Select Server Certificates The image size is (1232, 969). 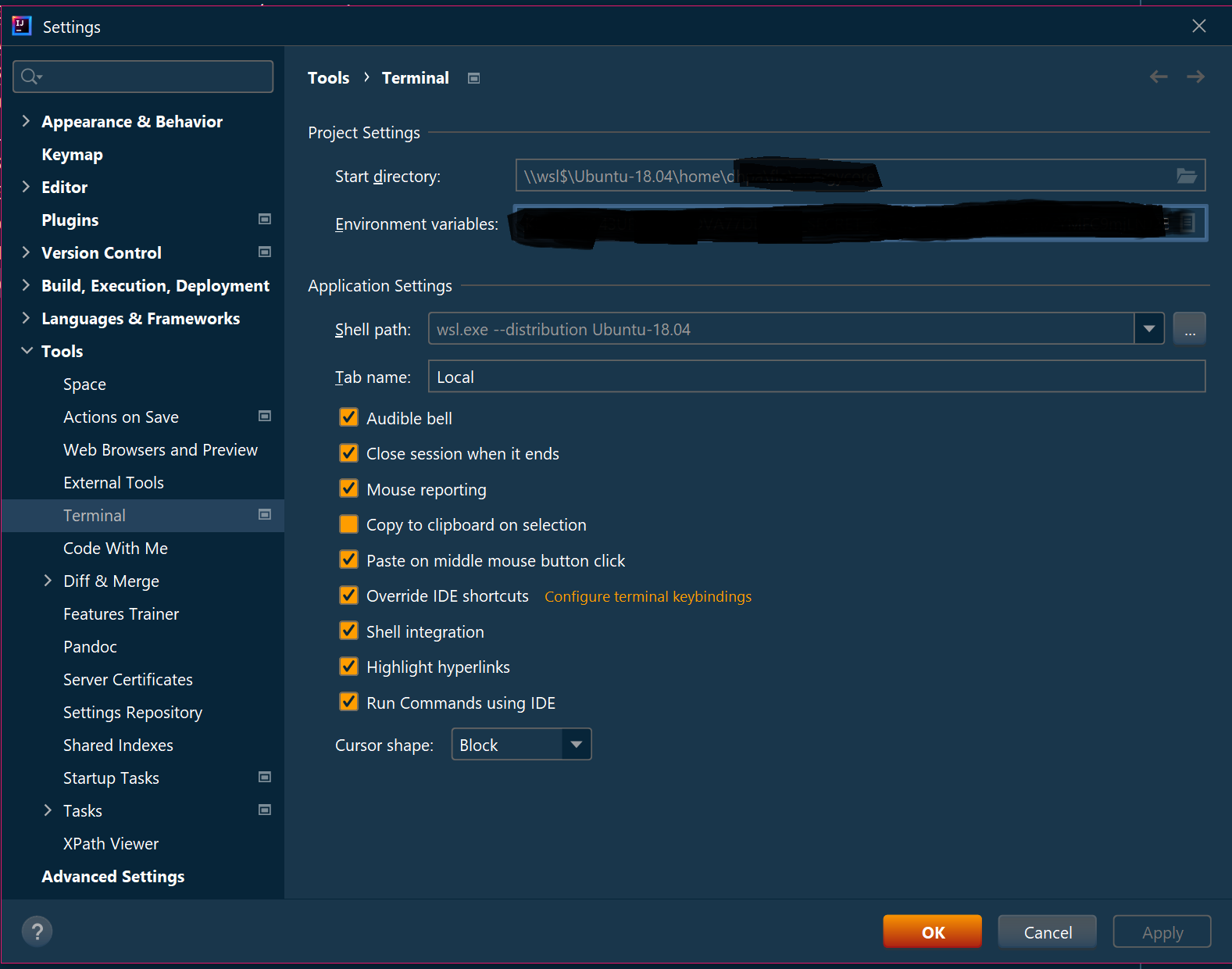128,680
